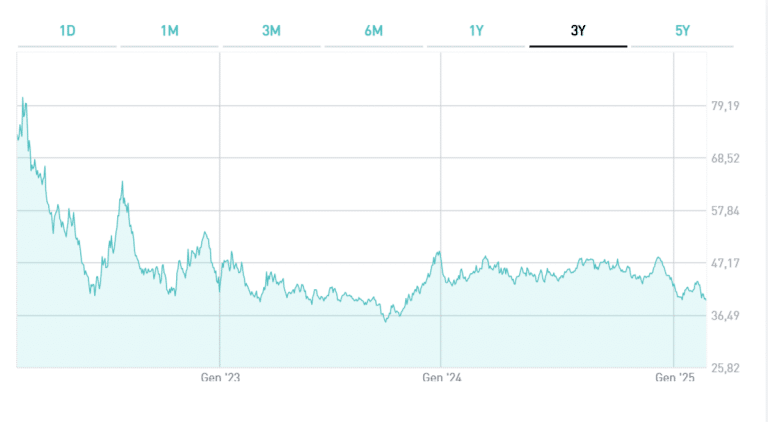The image size is (768, 422).
Task: Select the 1D time range tab
Action: [67, 31]
